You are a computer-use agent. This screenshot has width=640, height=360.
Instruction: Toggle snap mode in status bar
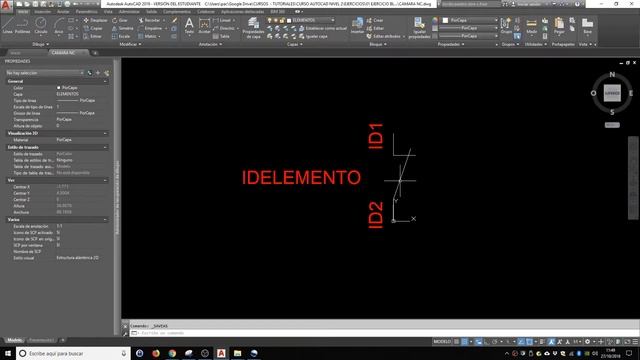(464, 342)
